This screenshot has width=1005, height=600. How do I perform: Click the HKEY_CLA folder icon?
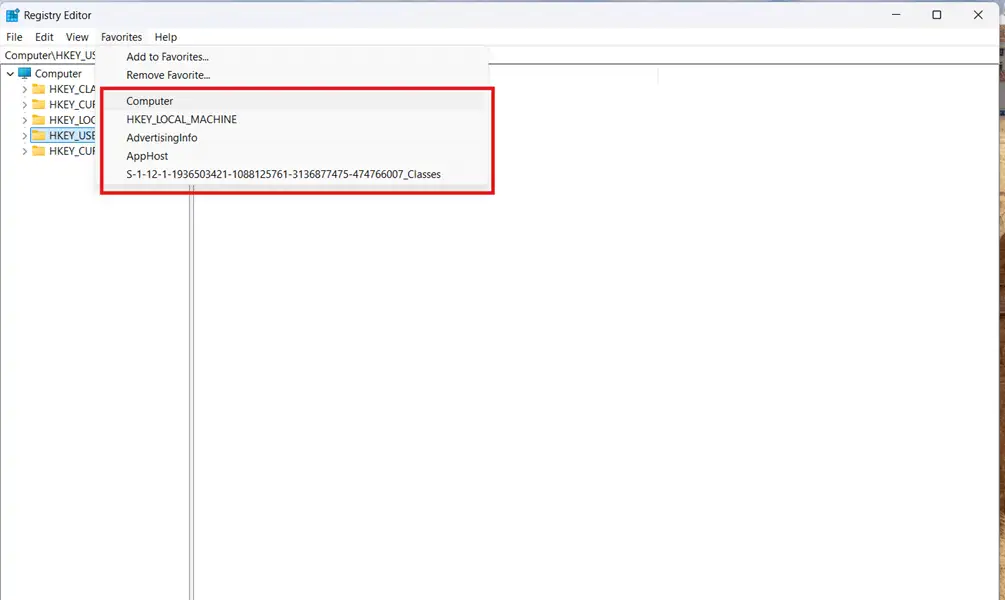tap(39, 89)
